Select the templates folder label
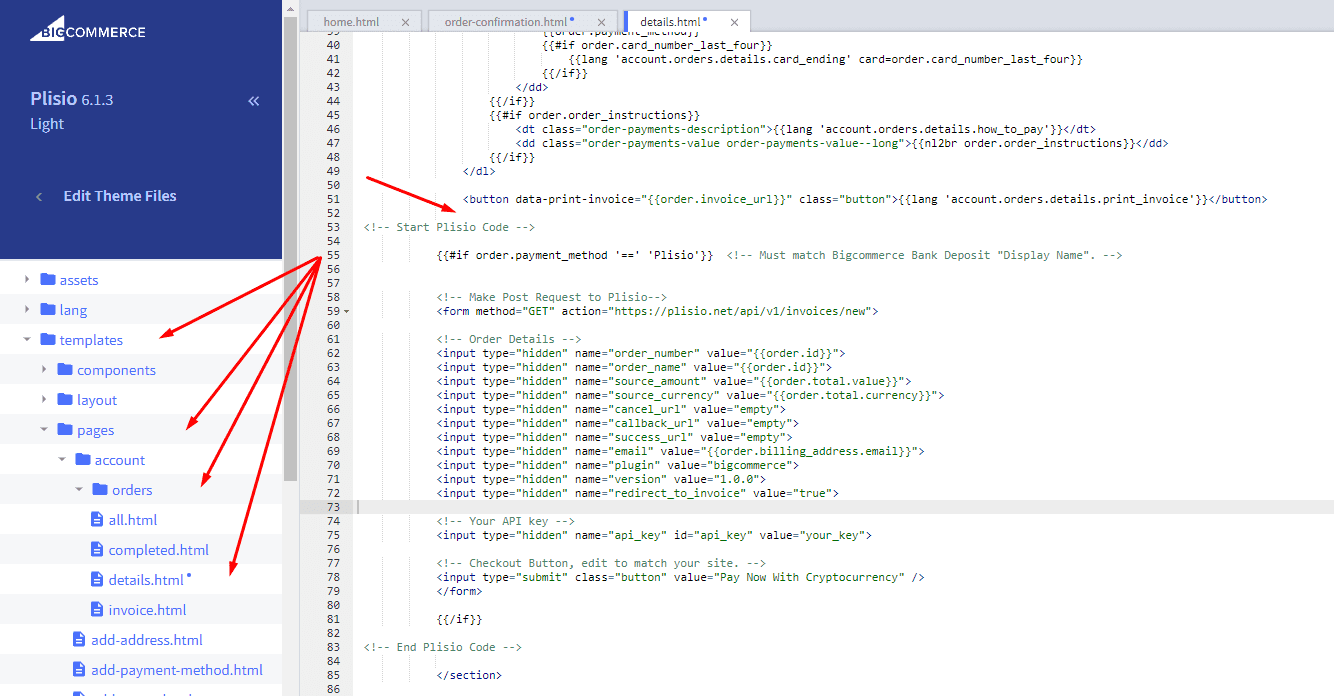This screenshot has height=696, width=1334. point(91,340)
